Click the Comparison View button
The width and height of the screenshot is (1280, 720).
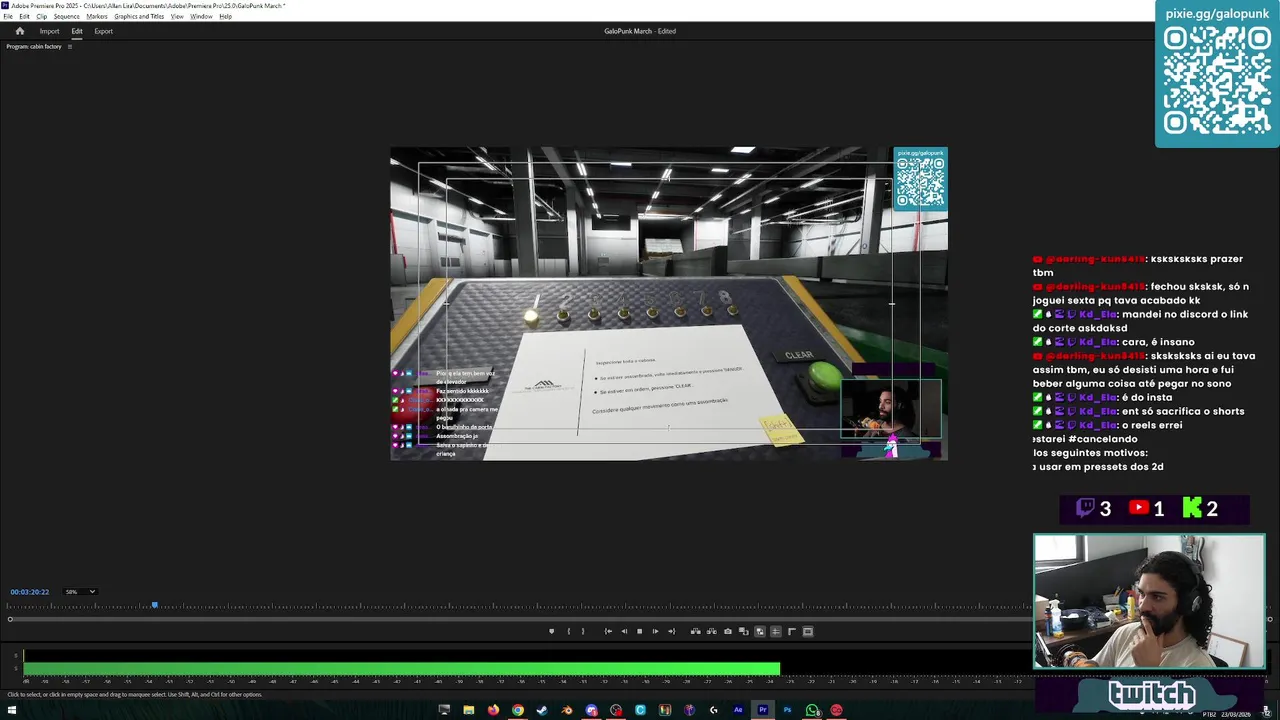[x=743, y=631]
